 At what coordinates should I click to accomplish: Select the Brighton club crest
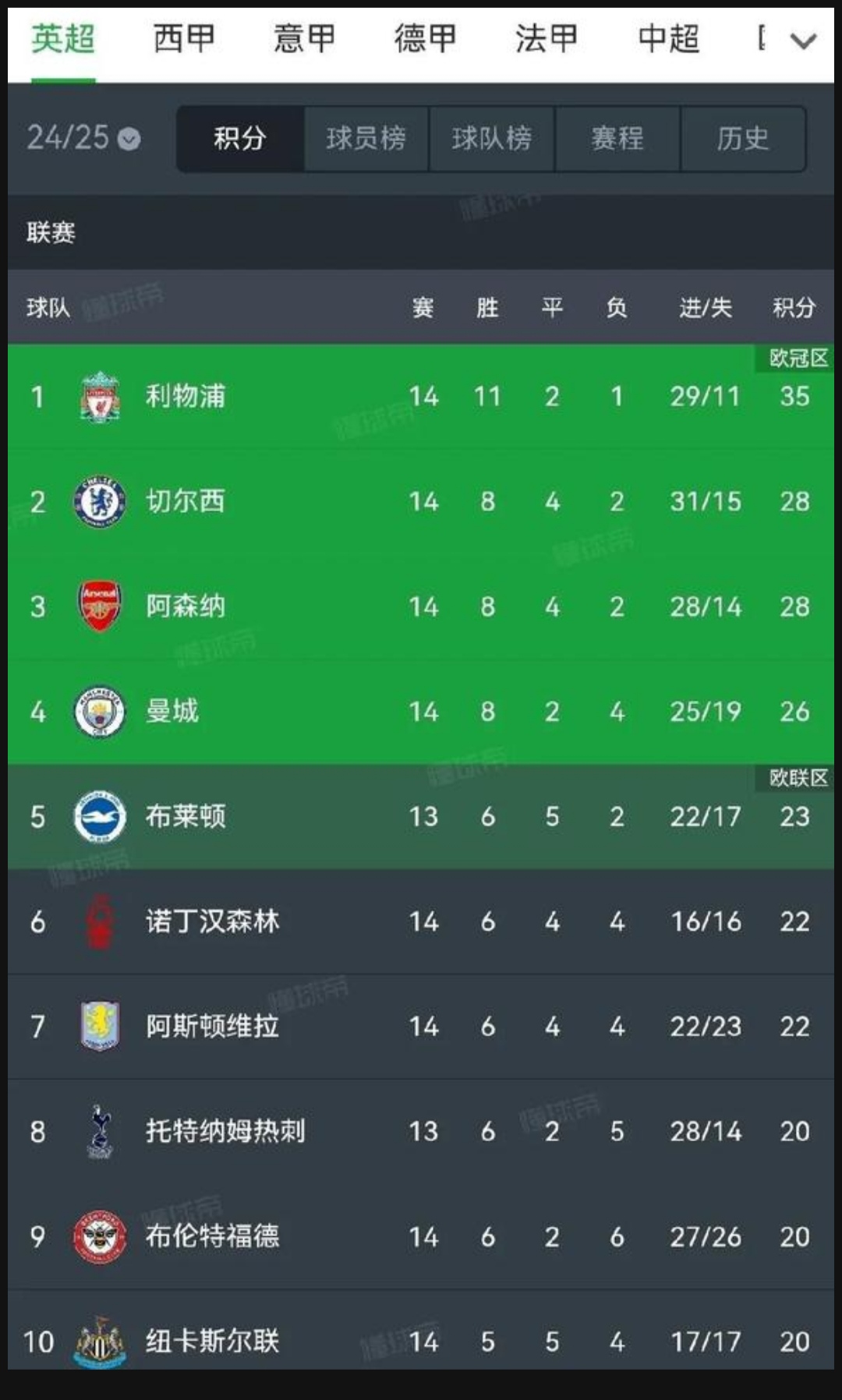tap(100, 816)
